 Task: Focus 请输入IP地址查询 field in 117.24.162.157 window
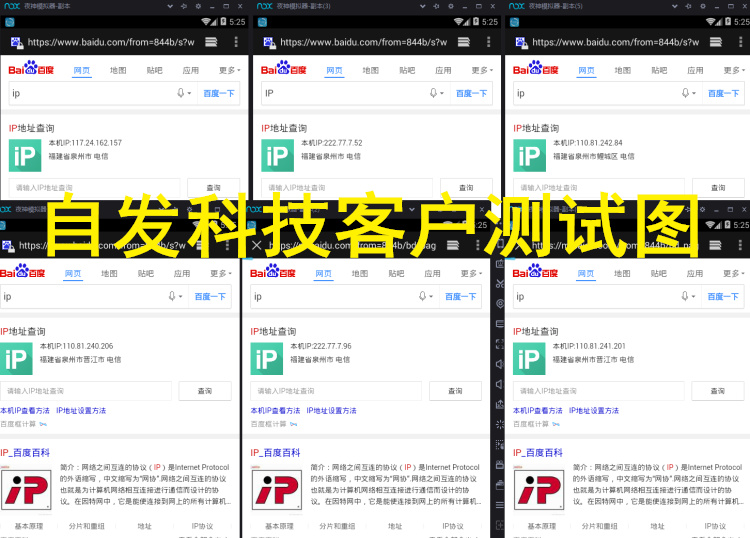coord(95,187)
